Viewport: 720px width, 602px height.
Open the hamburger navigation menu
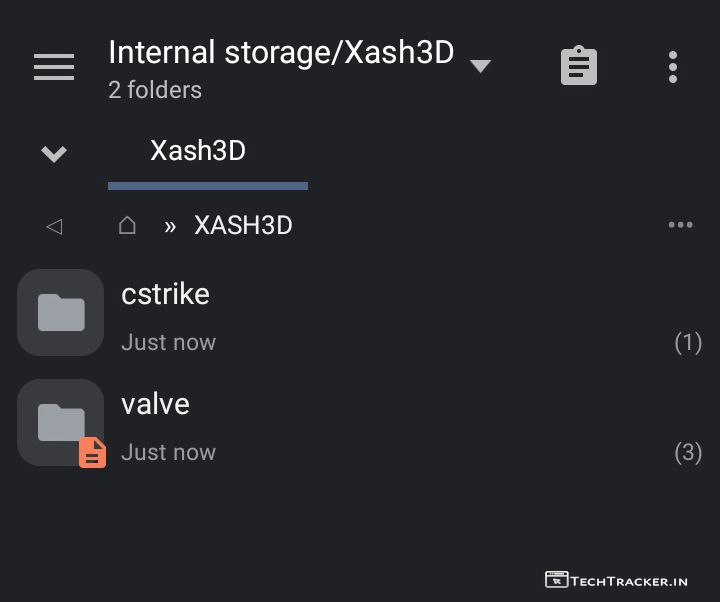pyautogui.click(x=54, y=67)
